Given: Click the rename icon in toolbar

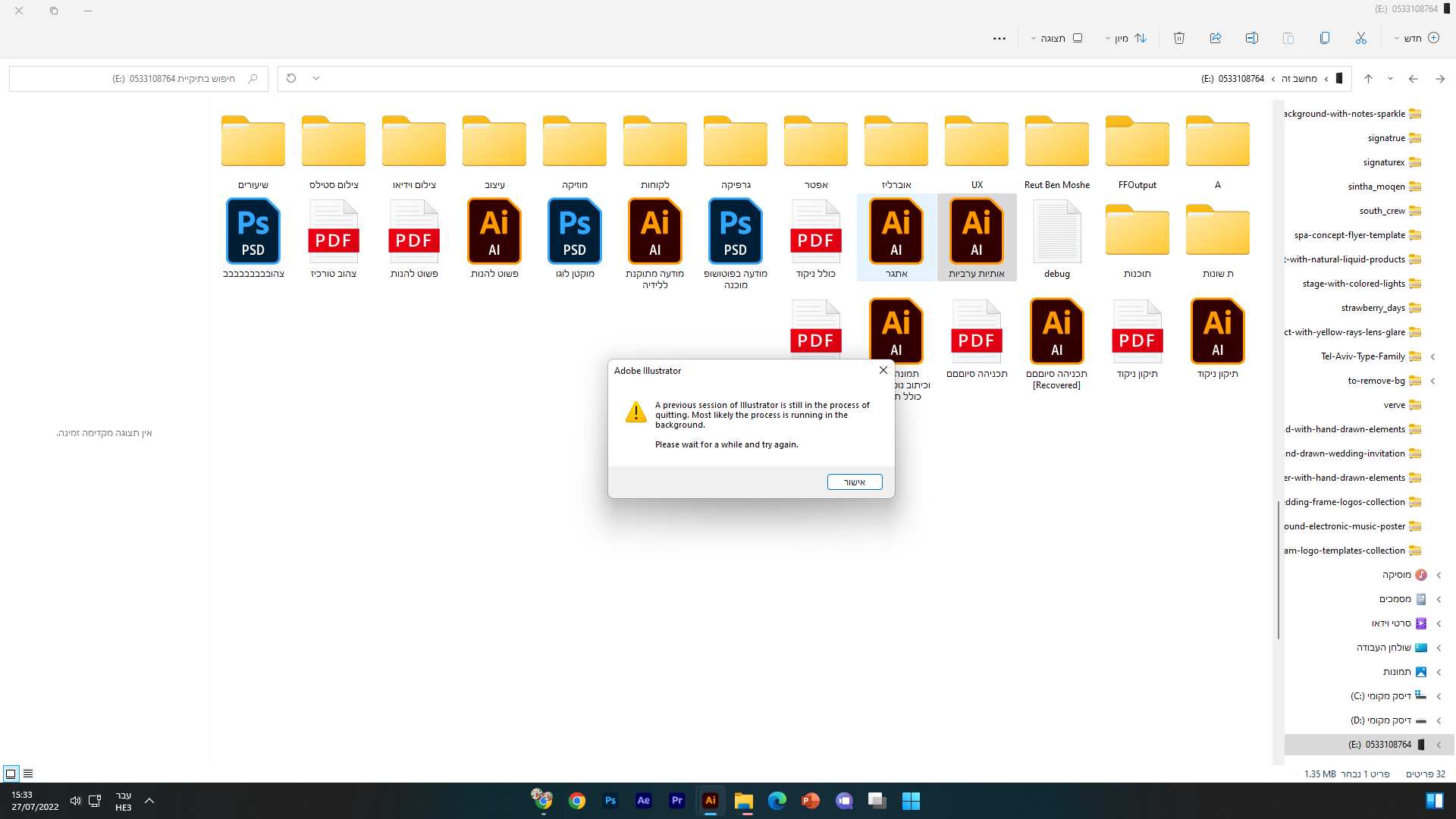Looking at the screenshot, I should coord(1252,38).
